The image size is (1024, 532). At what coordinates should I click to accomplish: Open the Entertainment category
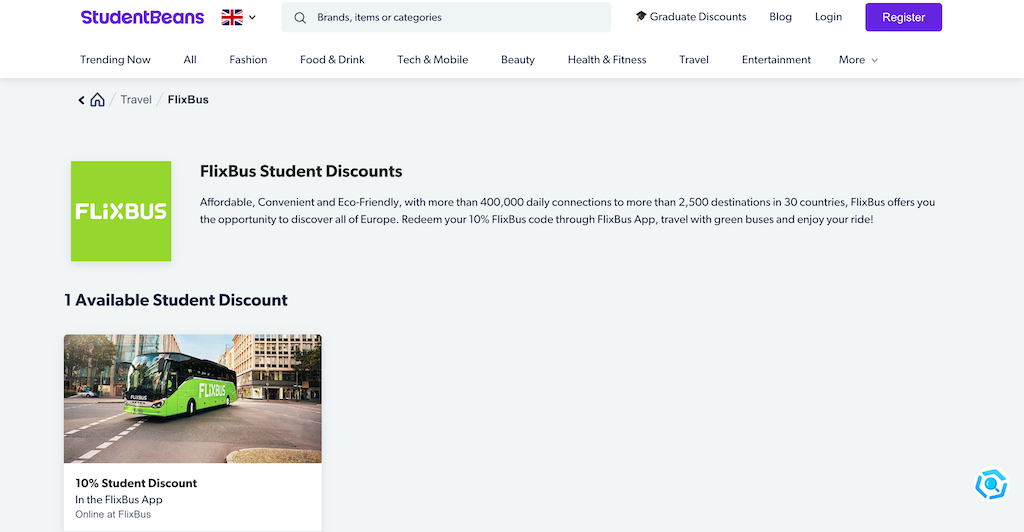pos(776,59)
